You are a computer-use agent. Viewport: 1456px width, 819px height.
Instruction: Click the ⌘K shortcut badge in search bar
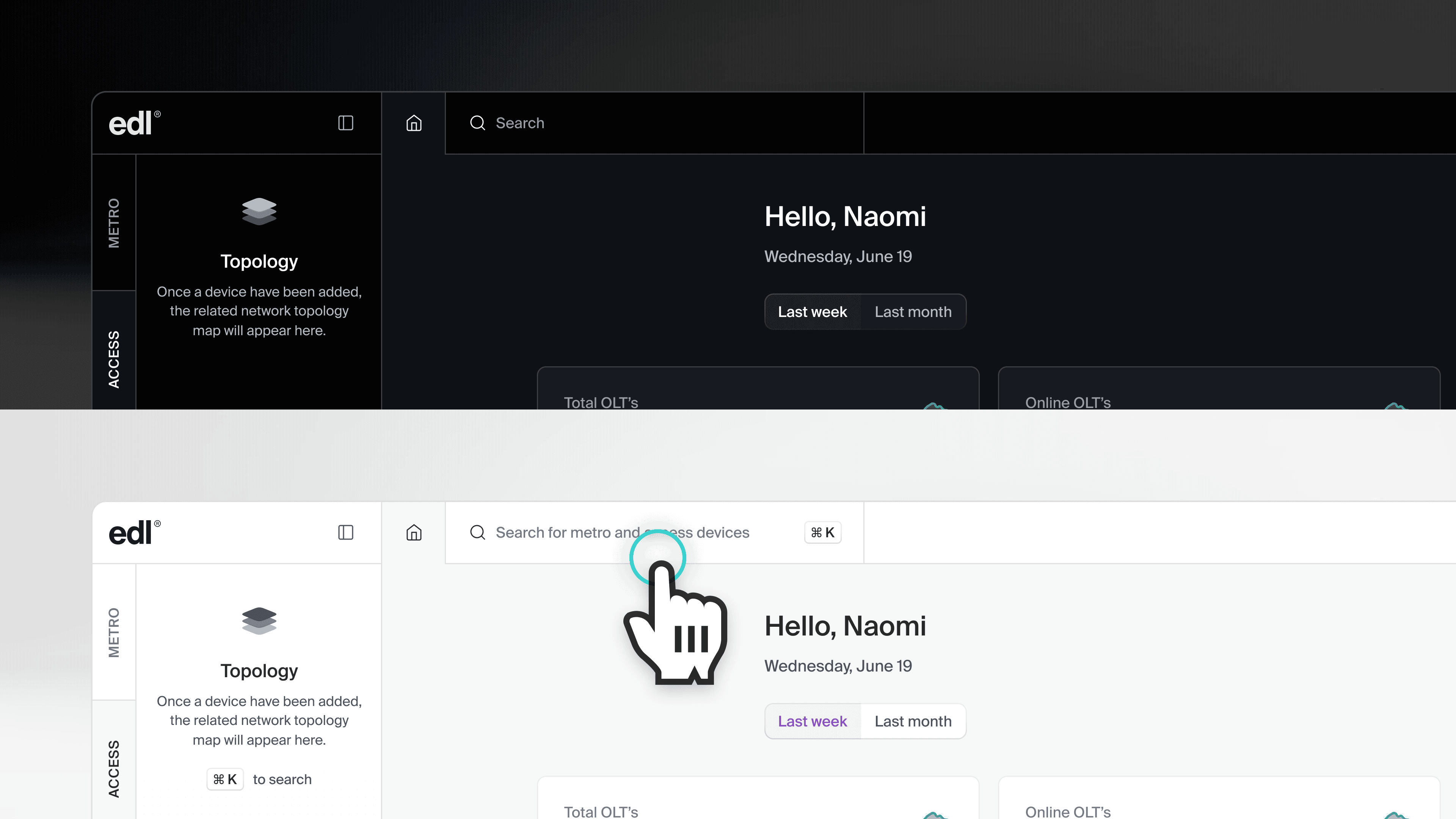point(822,532)
